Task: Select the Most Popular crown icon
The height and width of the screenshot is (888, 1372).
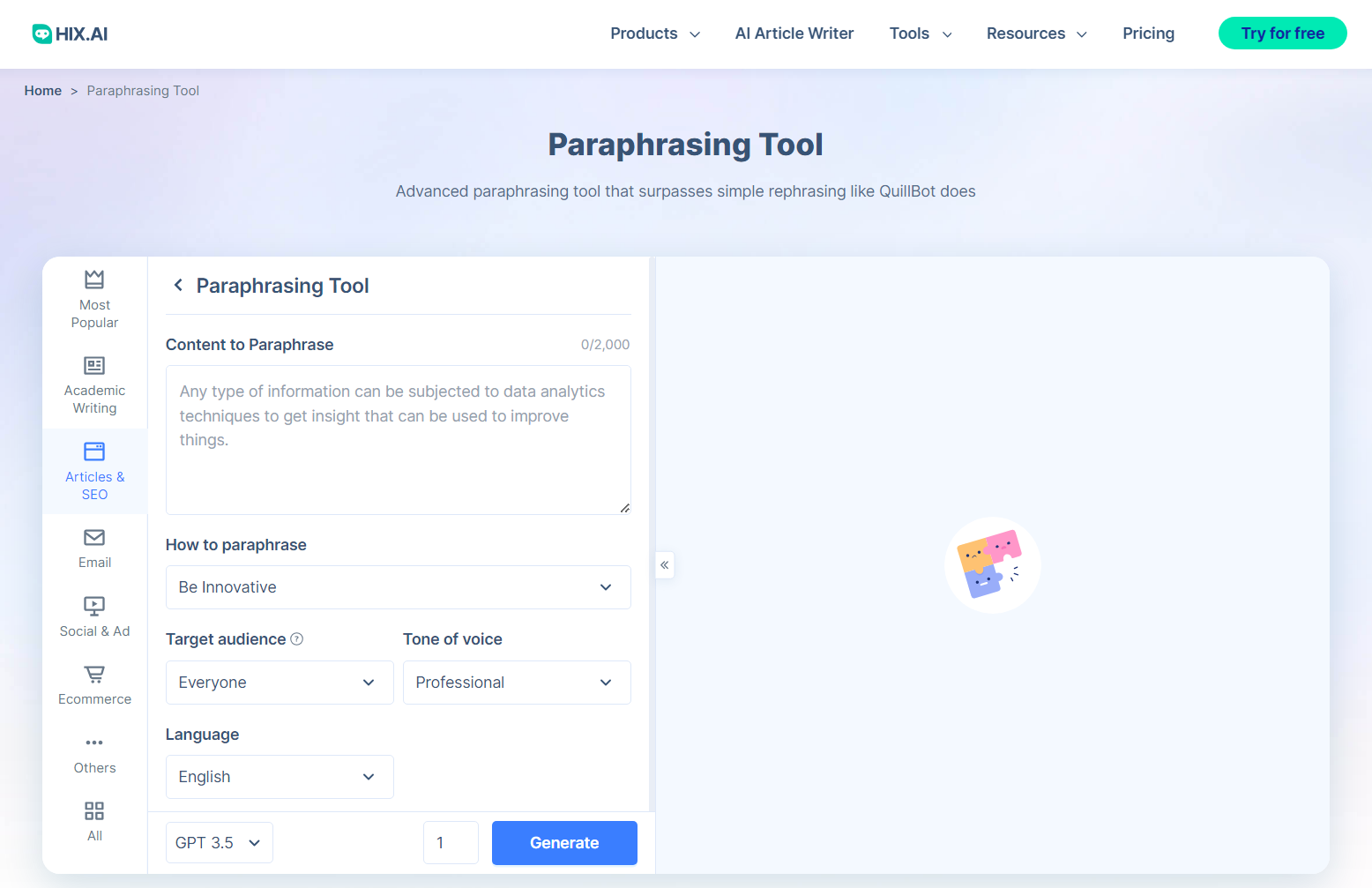Action: (94, 279)
